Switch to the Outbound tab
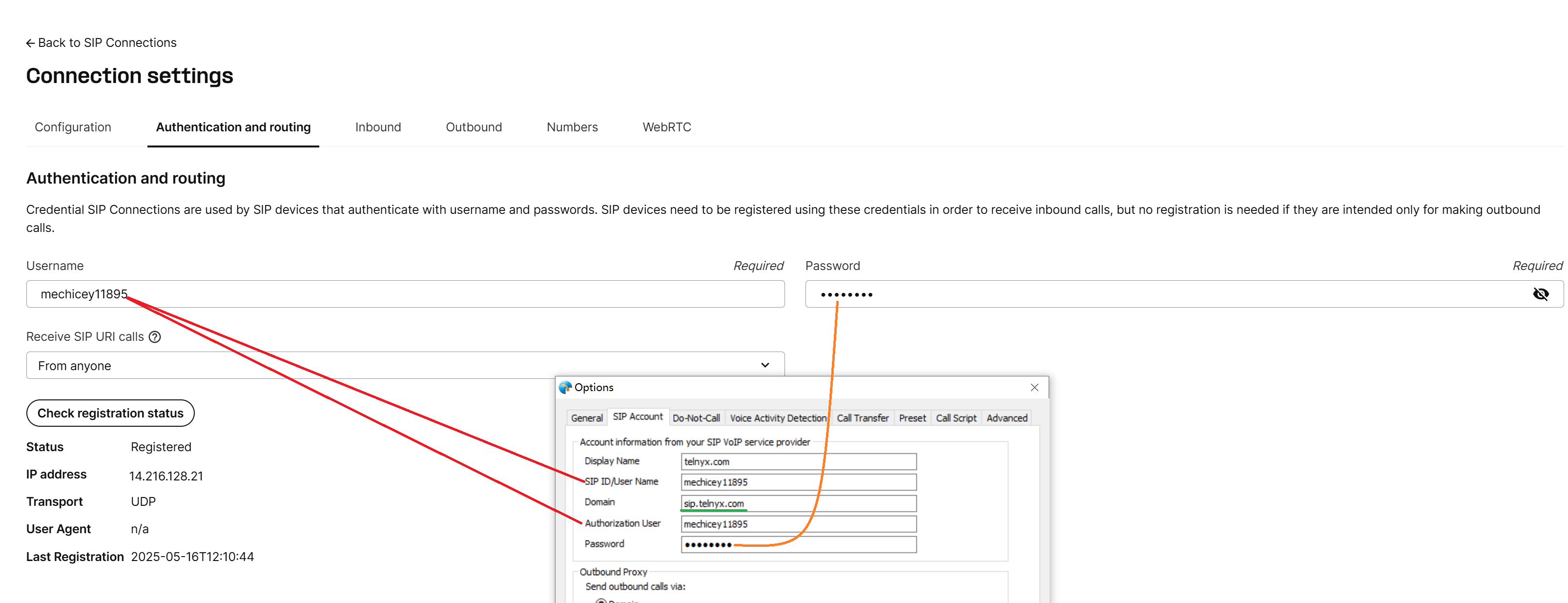The image size is (1568, 603). click(474, 126)
